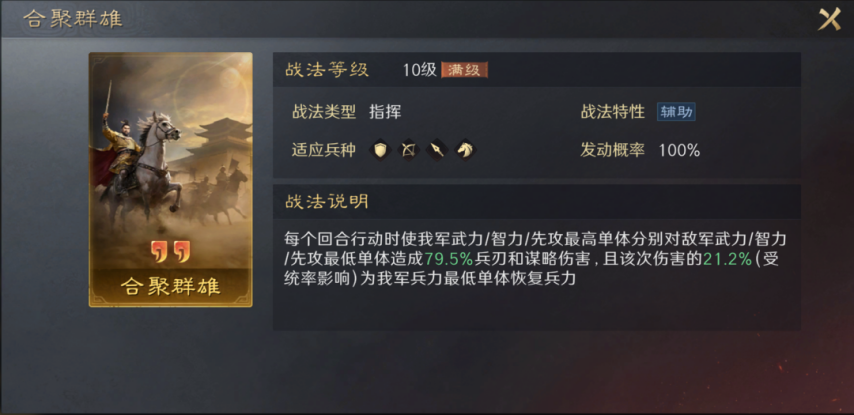This screenshot has height=415, width=854.
Task: Tap the 10级 level value
Action: coord(420,70)
